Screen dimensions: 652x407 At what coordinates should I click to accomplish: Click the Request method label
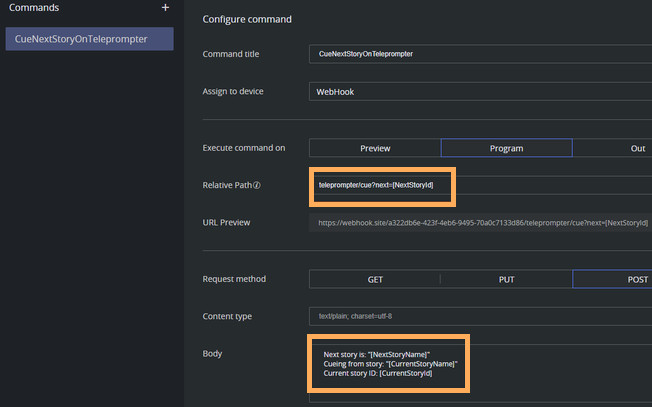234,279
